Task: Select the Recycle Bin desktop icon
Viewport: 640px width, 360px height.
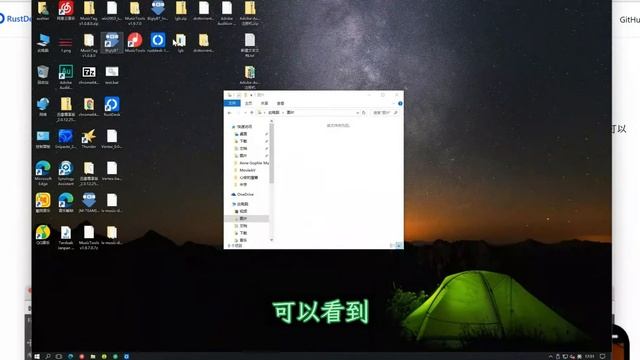Action: coord(43,75)
